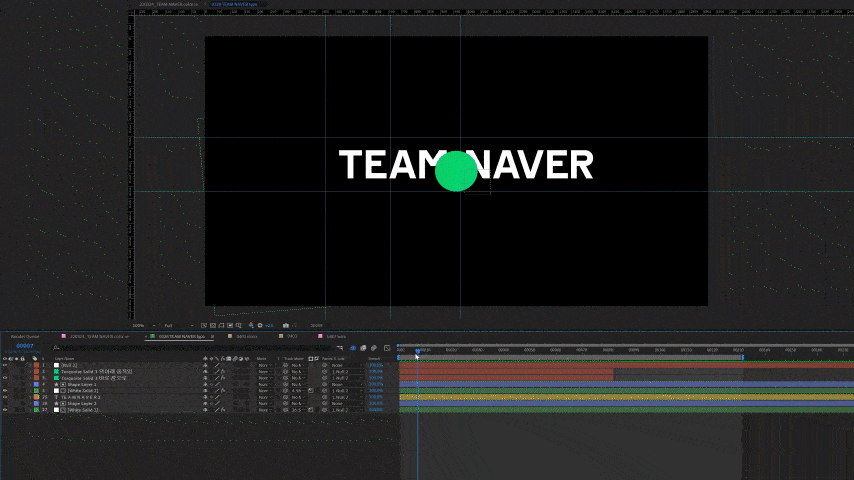Image resolution: width=854 pixels, height=480 pixels.
Task: Toggle visibility of the Null 2 layer
Action: (5, 365)
